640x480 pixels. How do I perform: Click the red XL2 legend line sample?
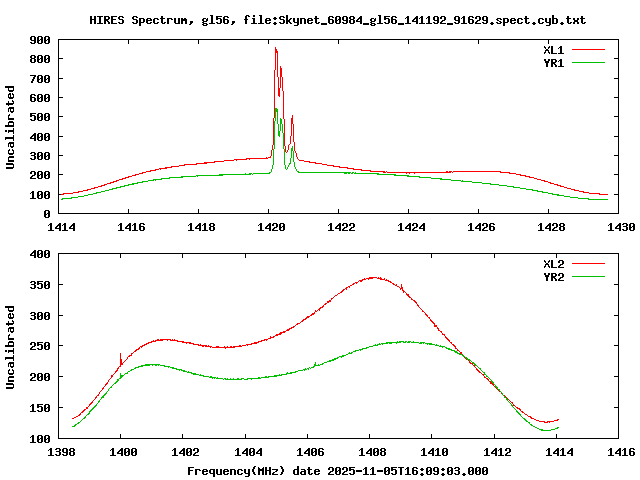coord(588,264)
